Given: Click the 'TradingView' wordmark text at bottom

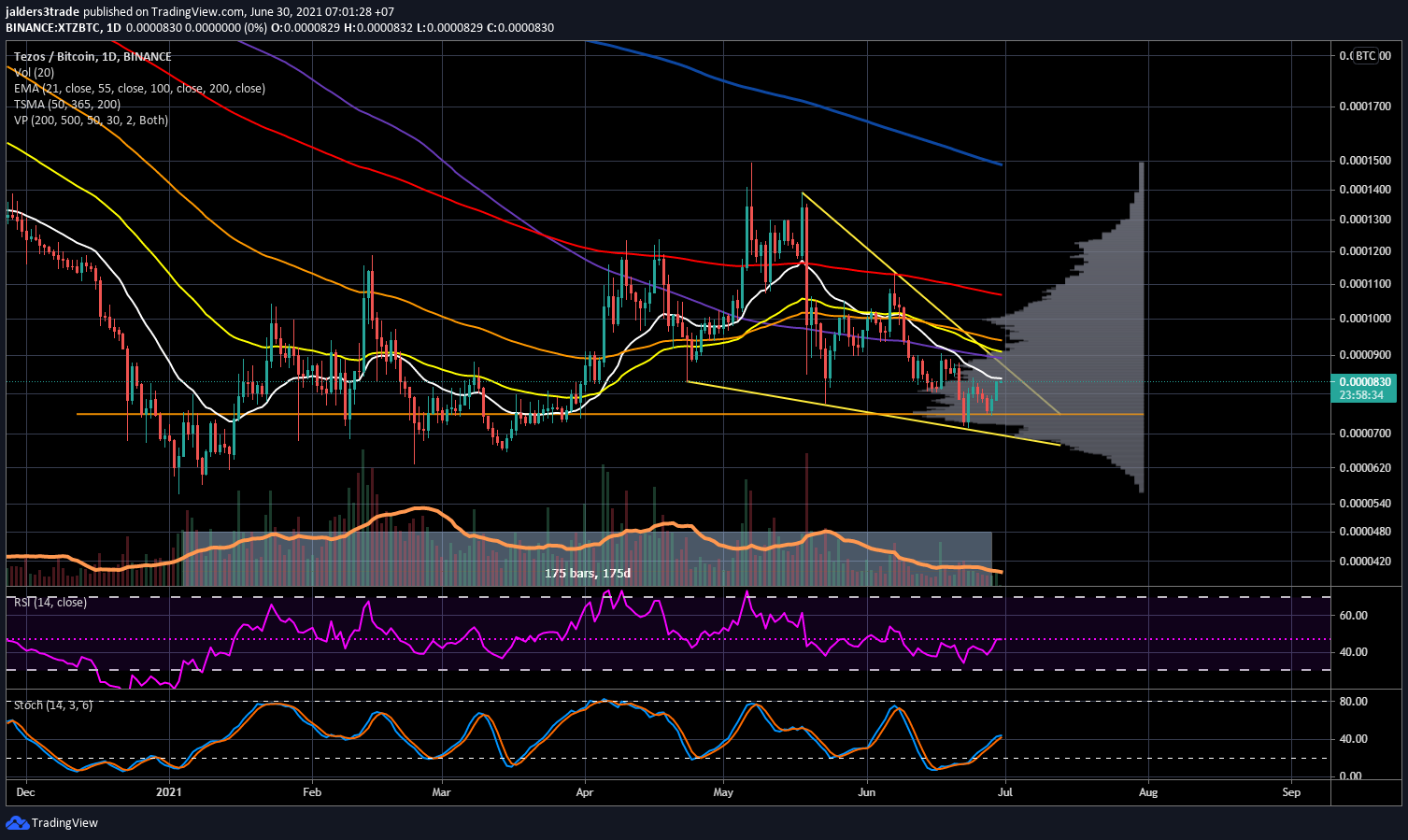Looking at the screenshot, I should pos(64,823).
